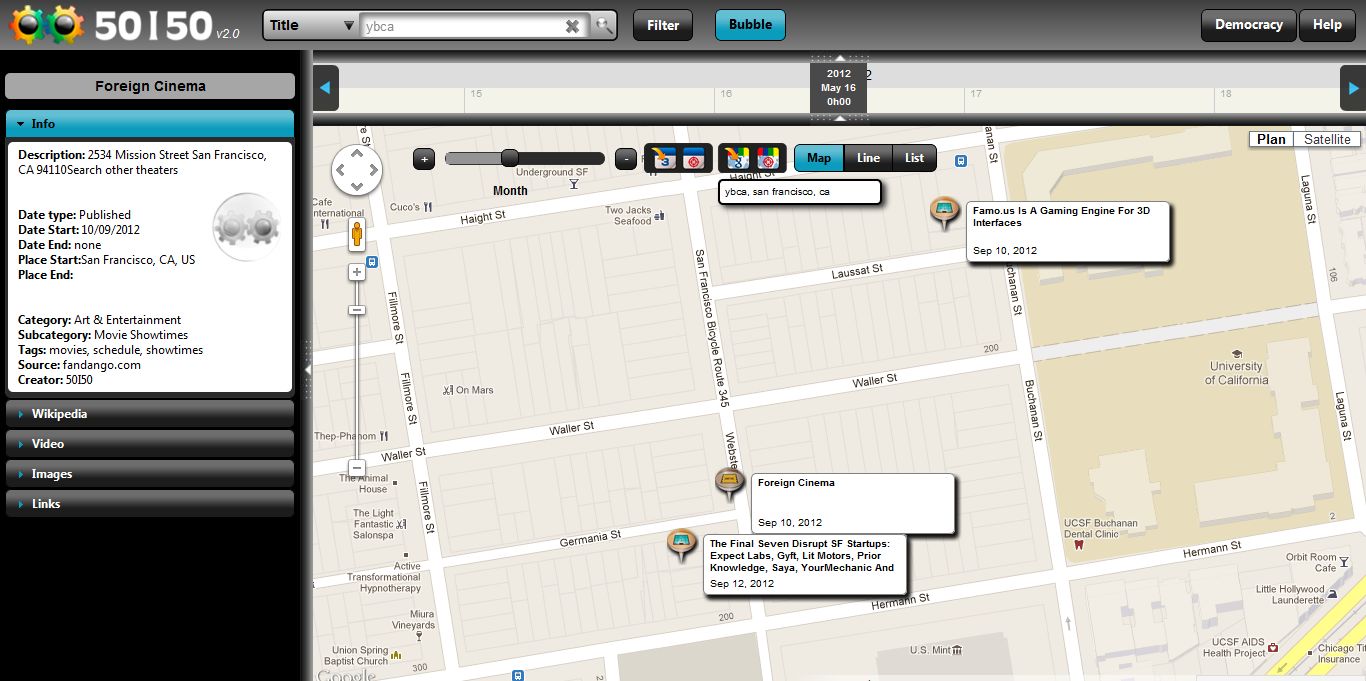Click the Foreign Cinema map pin

pos(730,485)
